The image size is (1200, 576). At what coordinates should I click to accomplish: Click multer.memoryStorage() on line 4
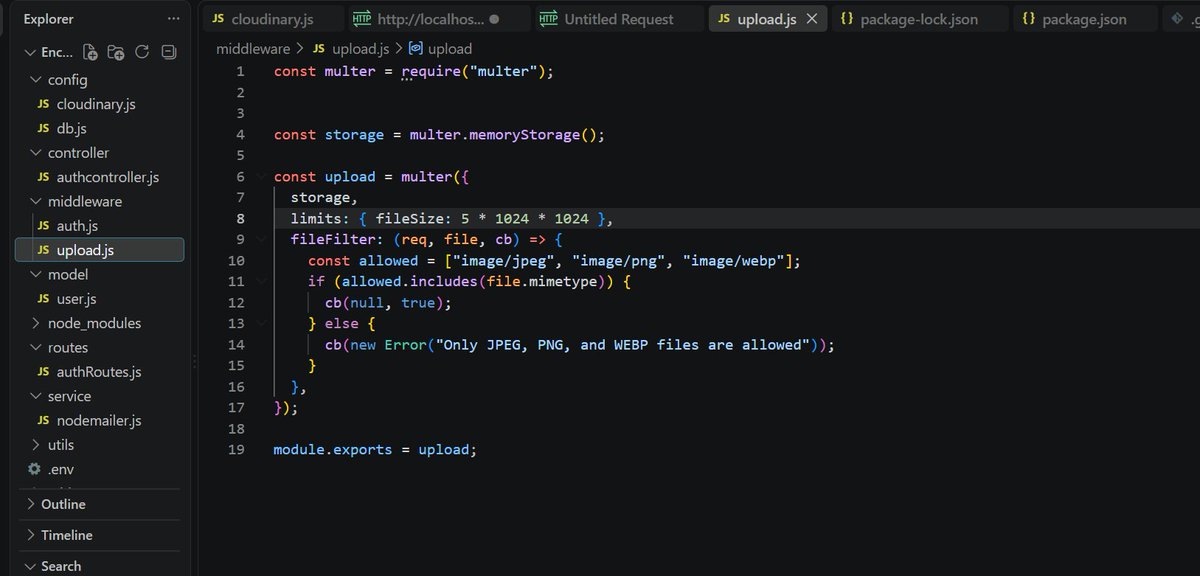[503, 134]
